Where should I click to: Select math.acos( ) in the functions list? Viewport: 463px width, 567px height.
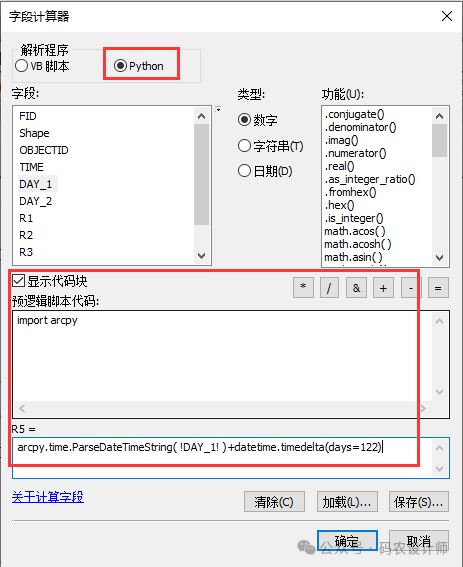pos(354,231)
